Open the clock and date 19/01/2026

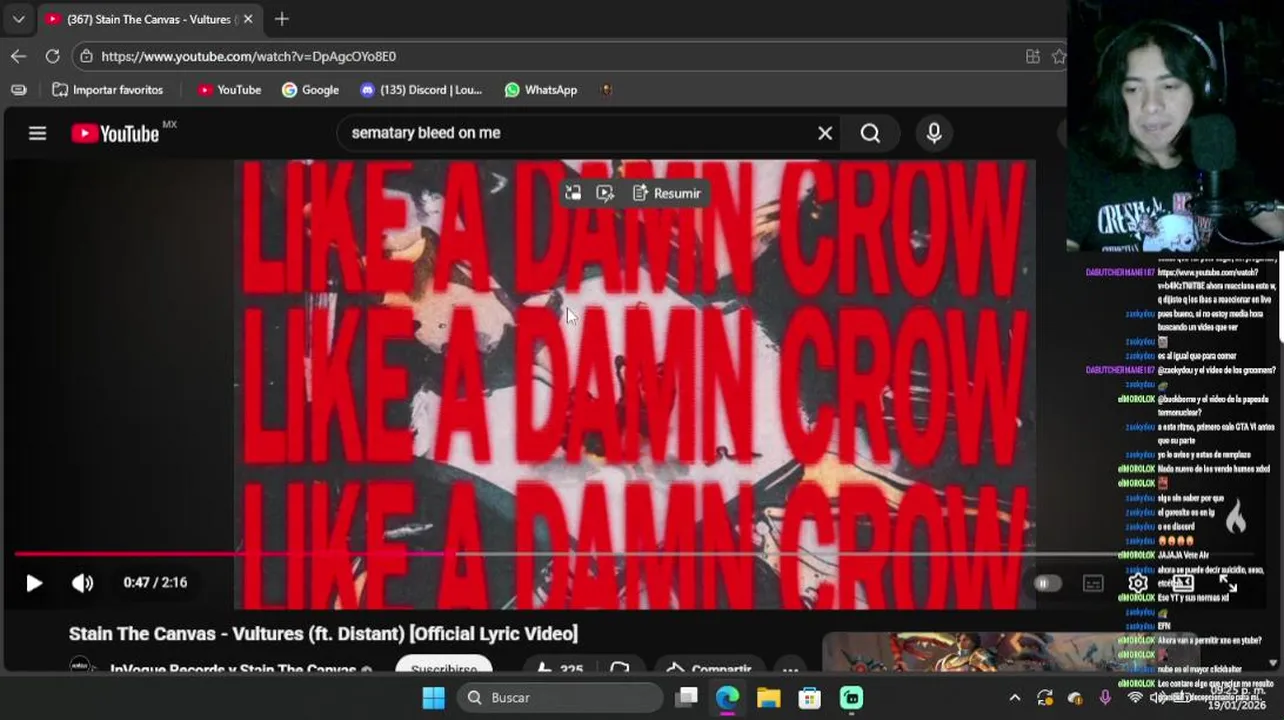click(x=1236, y=698)
